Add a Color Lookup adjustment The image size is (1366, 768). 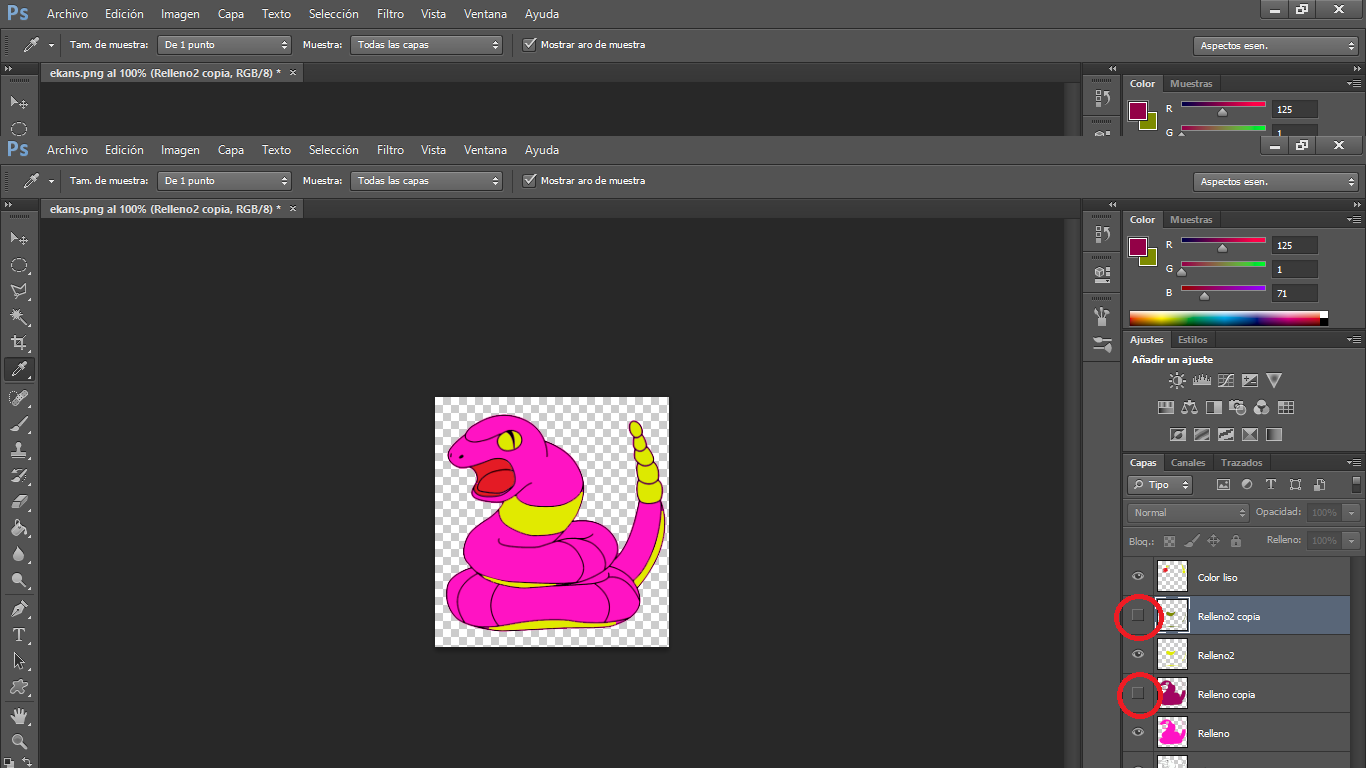1286,408
